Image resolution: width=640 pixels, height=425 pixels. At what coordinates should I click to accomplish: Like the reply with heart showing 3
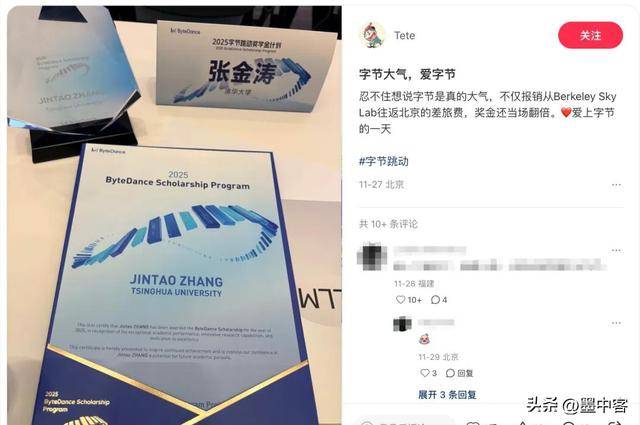click(x=425, y=373)
